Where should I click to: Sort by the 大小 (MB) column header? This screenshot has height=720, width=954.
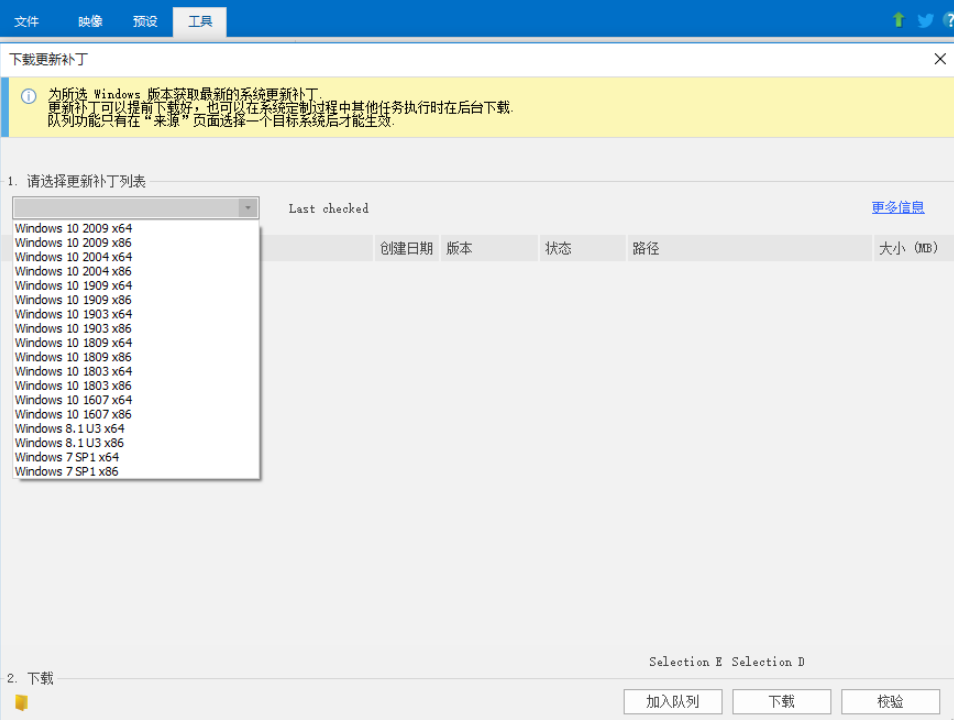pyautogui.click(x=914, y=248)
